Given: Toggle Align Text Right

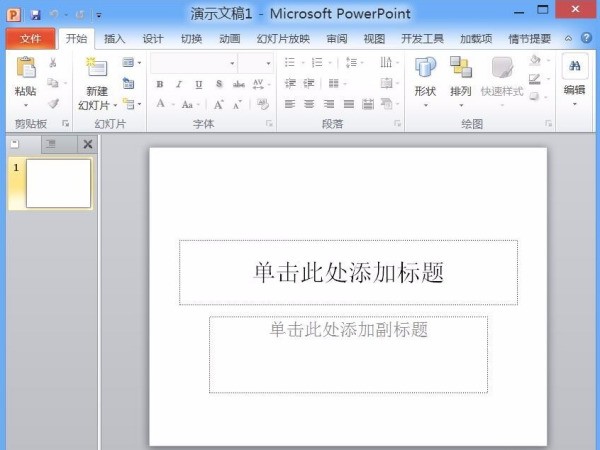Looking at the screenshot, I should (x=329, y=104).
